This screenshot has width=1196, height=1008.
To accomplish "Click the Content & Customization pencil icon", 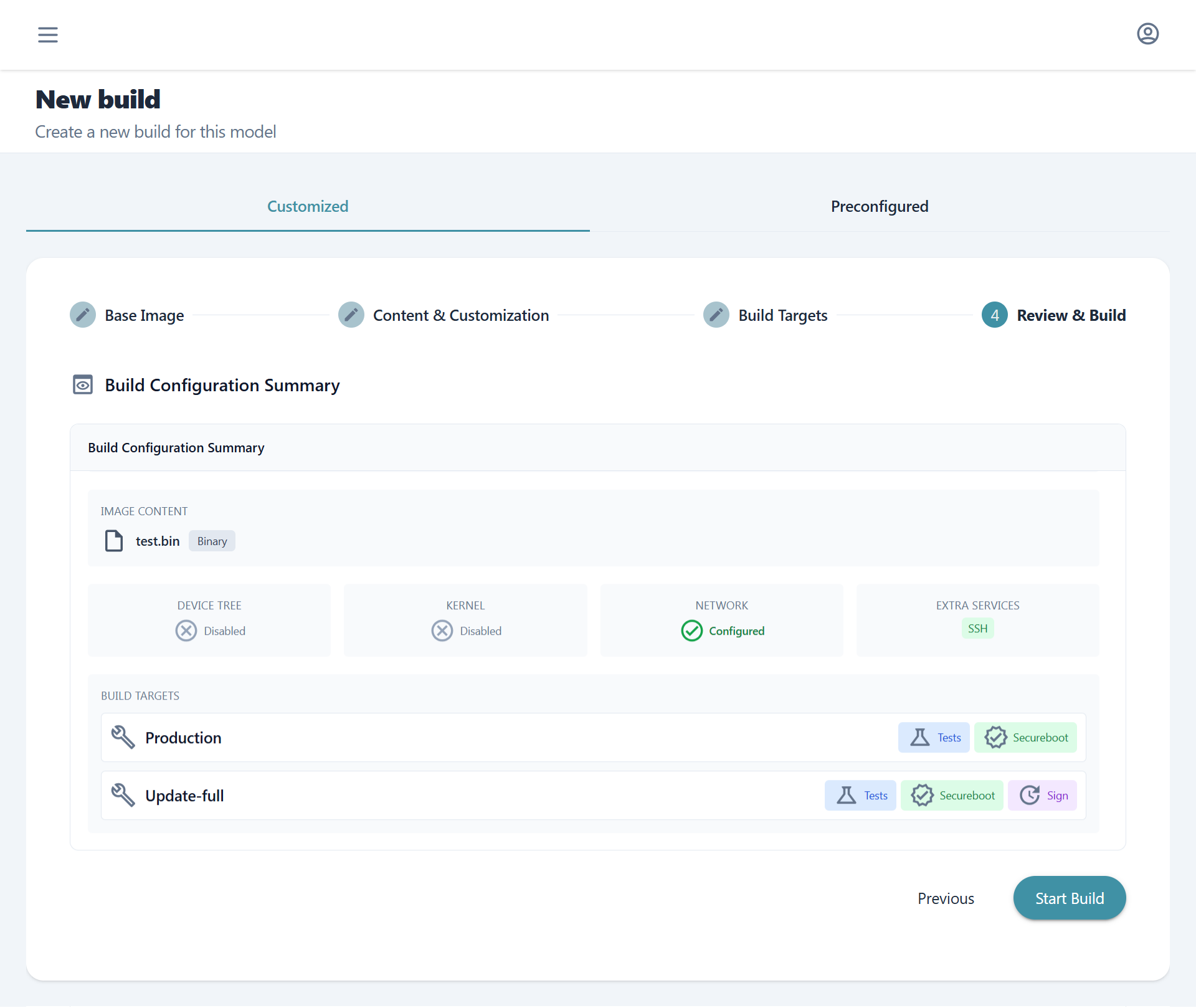I will click(351, 315).
